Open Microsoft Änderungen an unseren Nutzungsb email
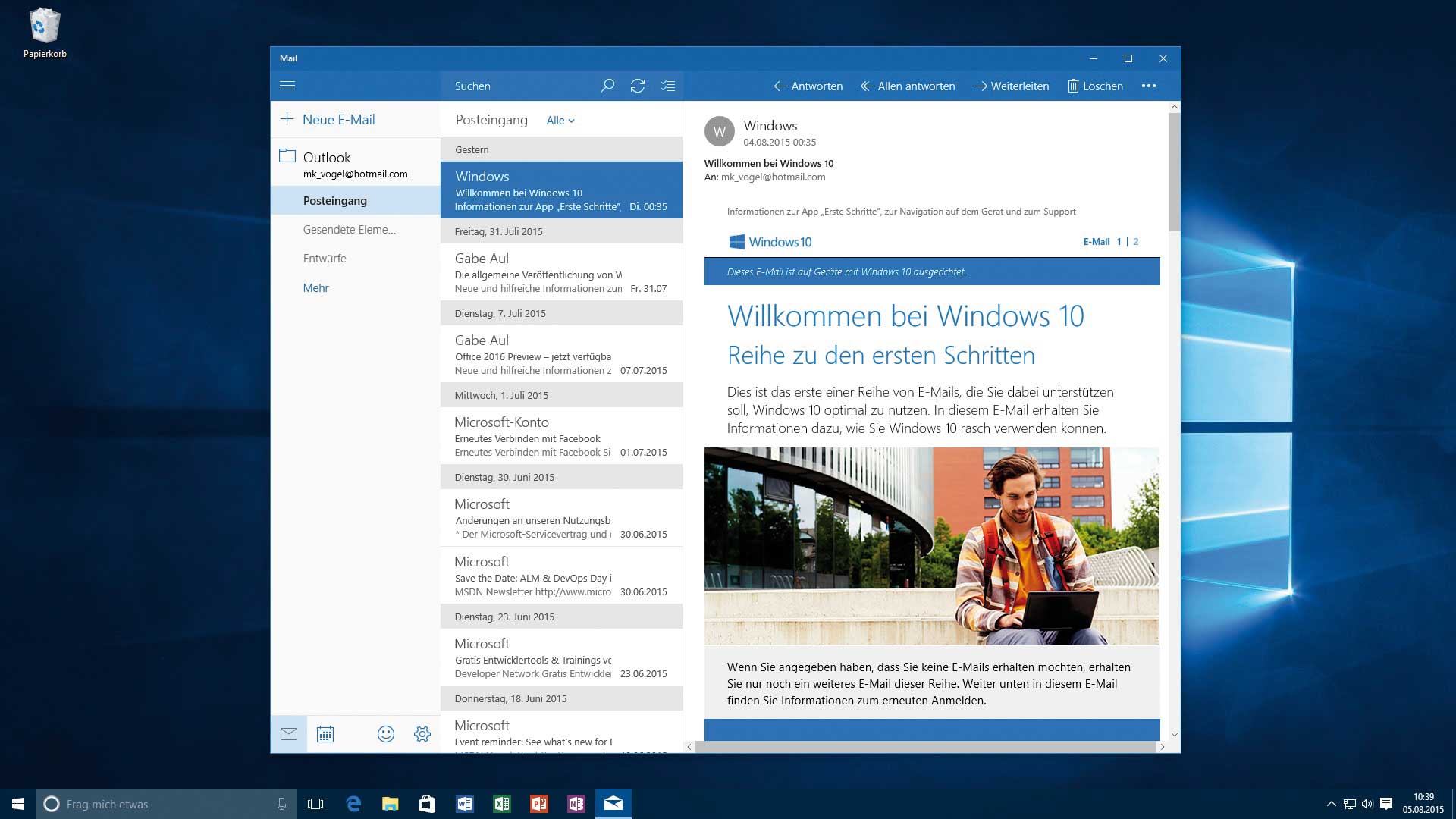This screenshot has width=1456, height=819. tap(561, 518)
